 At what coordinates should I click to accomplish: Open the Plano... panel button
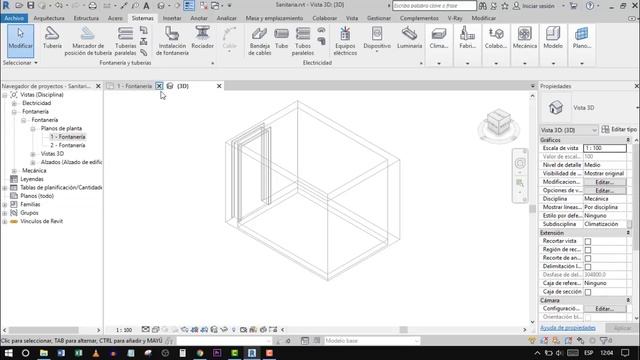pos(582,45)
